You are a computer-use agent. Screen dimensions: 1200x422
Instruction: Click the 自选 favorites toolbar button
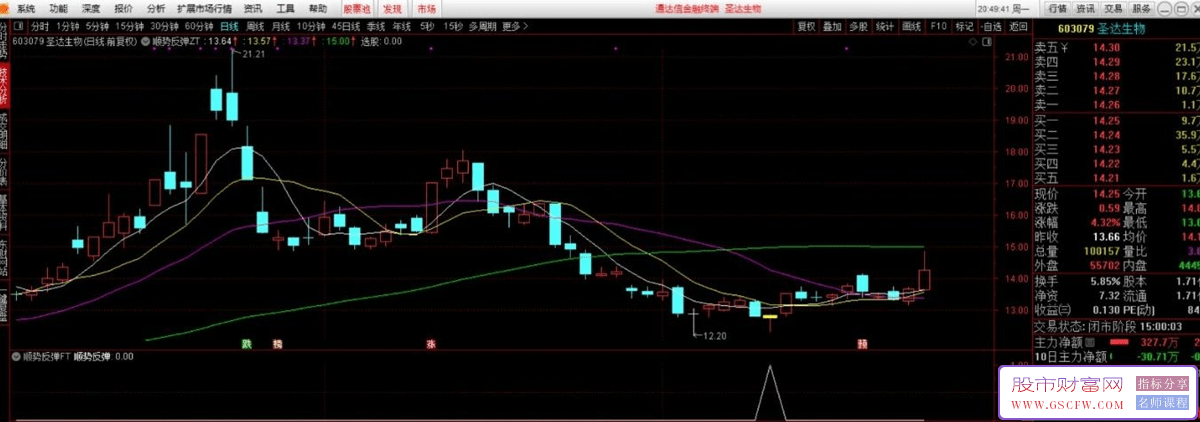click(x=991, y=25)
